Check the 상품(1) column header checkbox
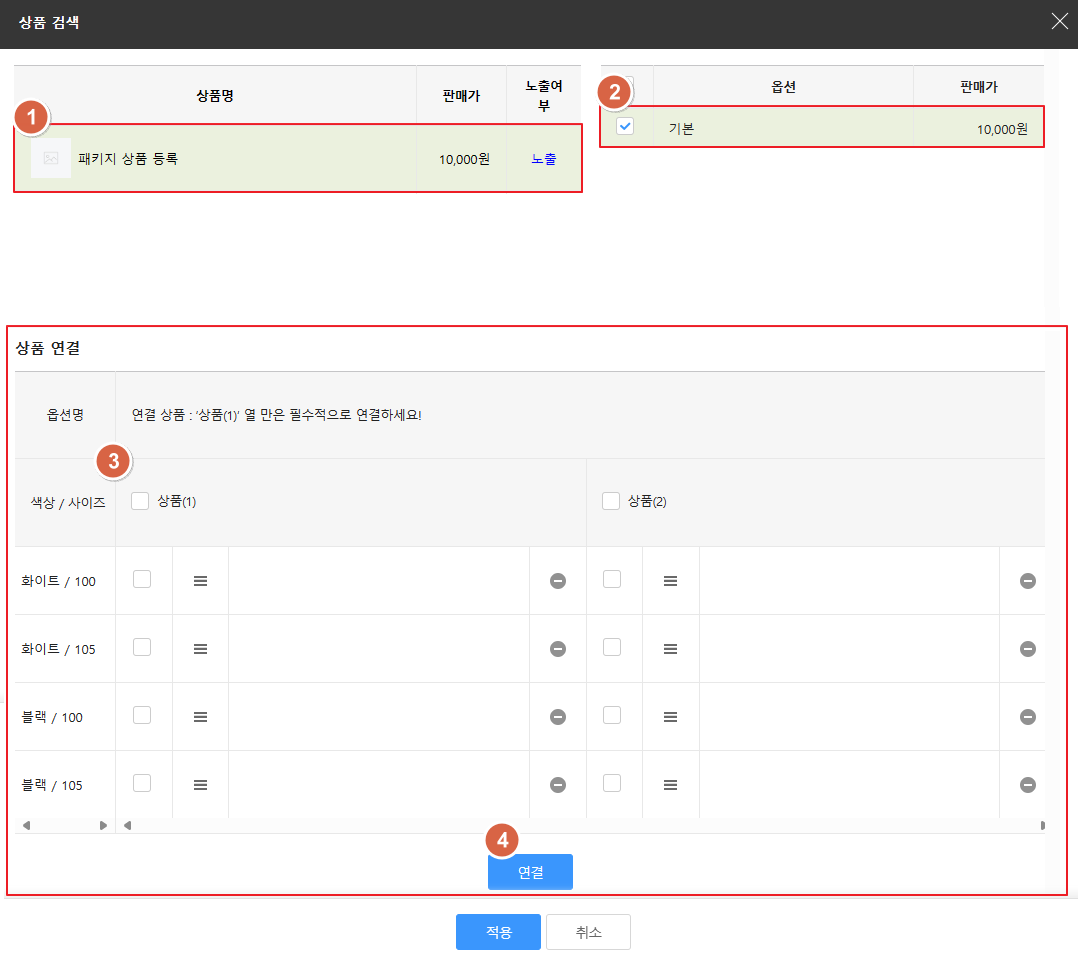This screenshot has width=1078, height=971. (x=140, y=501)
